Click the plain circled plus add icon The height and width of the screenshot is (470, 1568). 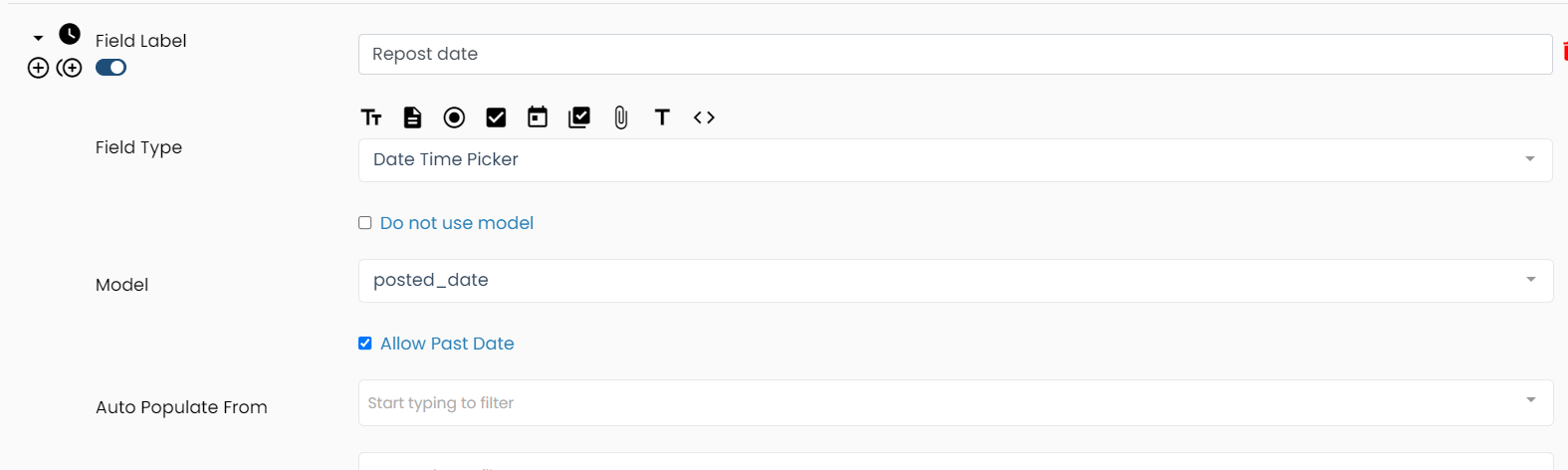[38, 68]
